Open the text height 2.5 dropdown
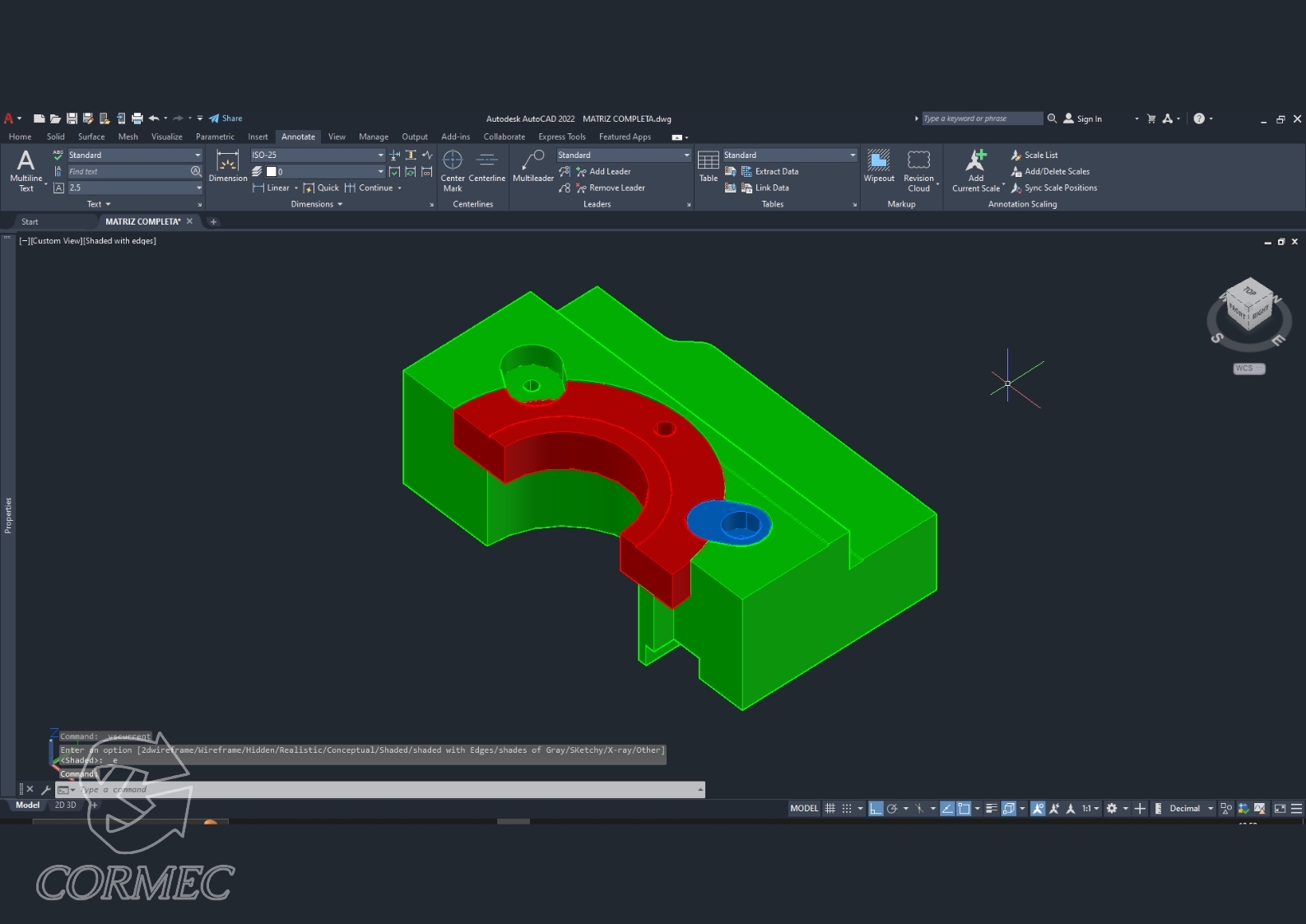Viewport: 1306px width, 924px height. click(198, 188)
